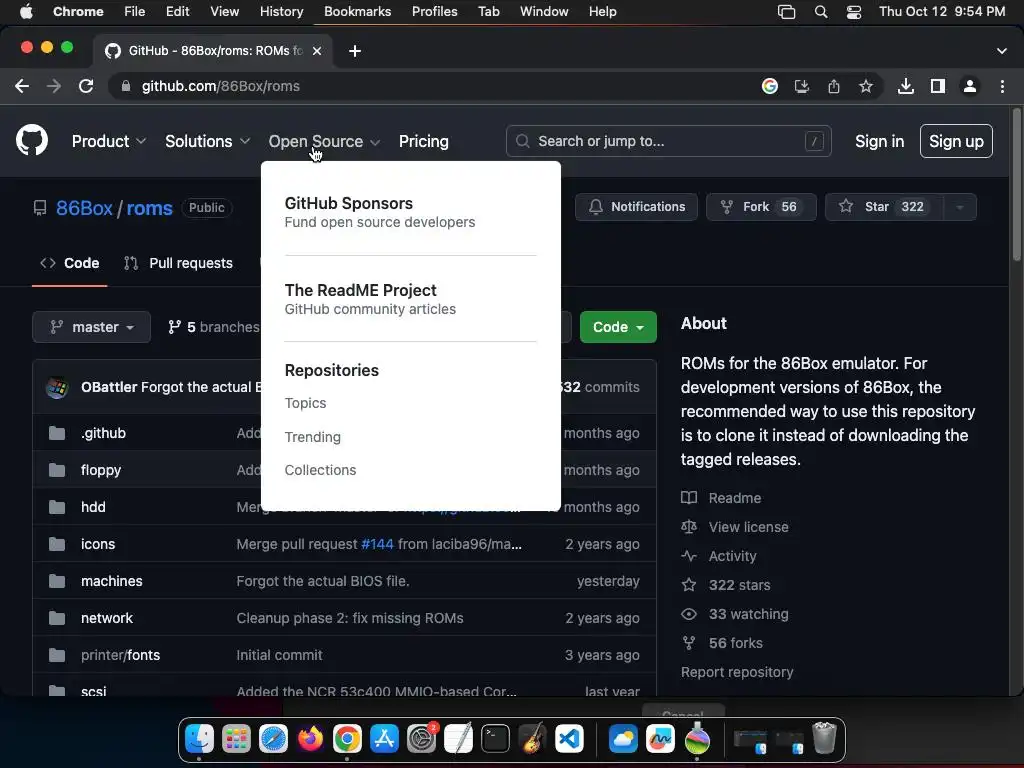1024x768 pixels.
Task: Star the repository with Star button
Action: click(x=885, y=207)
